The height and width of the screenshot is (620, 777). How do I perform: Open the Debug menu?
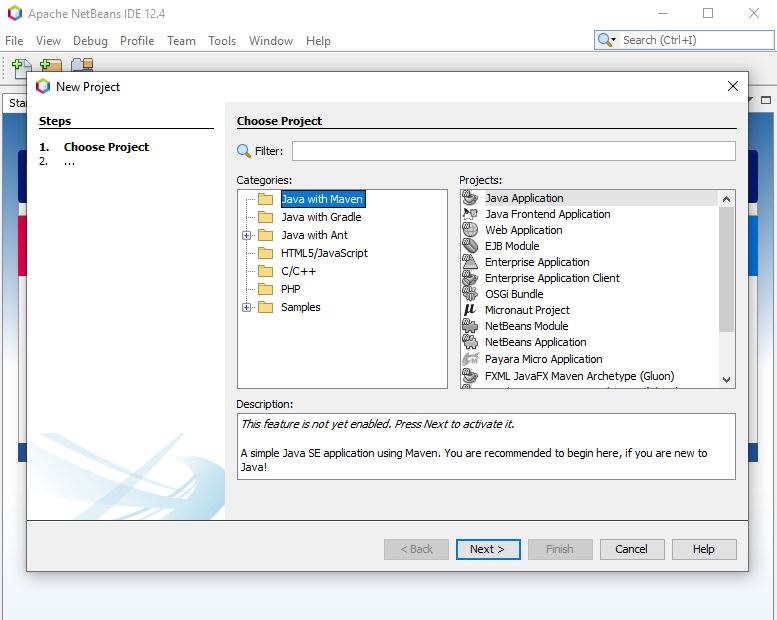pyautogui.click(x=90, y=41)
